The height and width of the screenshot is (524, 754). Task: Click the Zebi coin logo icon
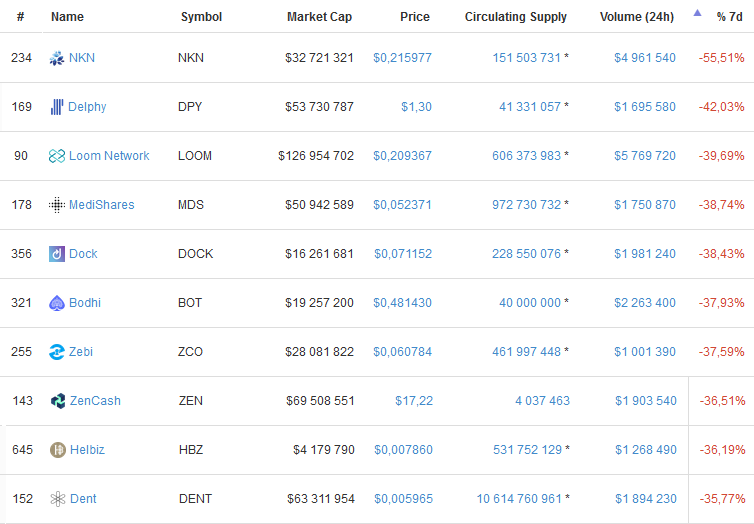57,352
